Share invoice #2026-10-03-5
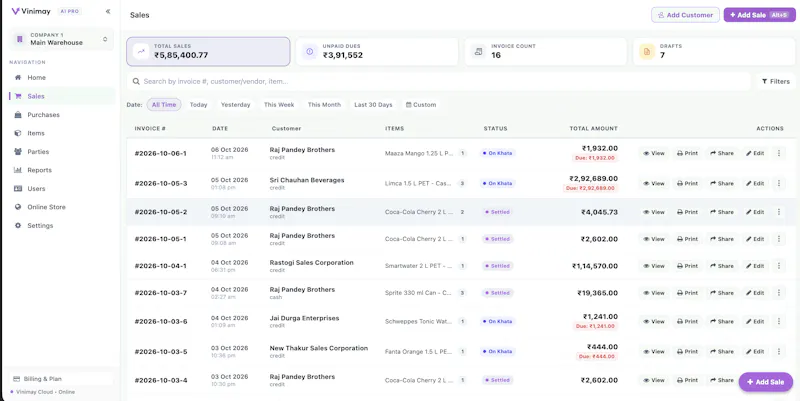 point(721,352)
